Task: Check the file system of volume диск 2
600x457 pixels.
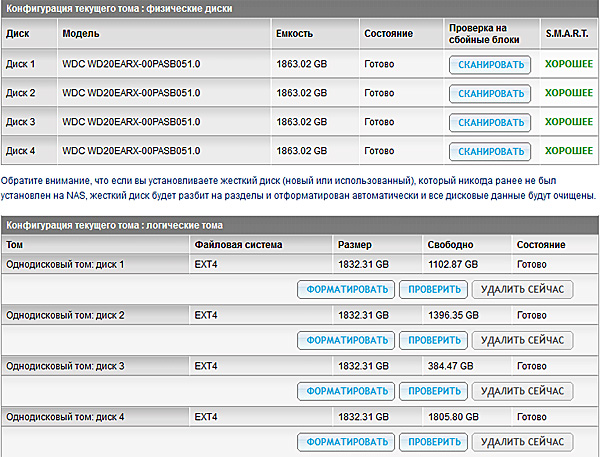Action: point(434,340)
